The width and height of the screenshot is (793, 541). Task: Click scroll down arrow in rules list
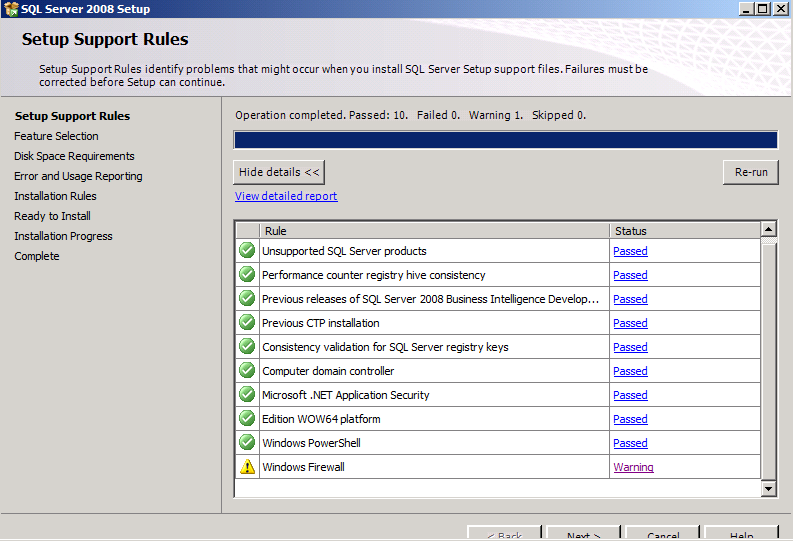point(768,489)
